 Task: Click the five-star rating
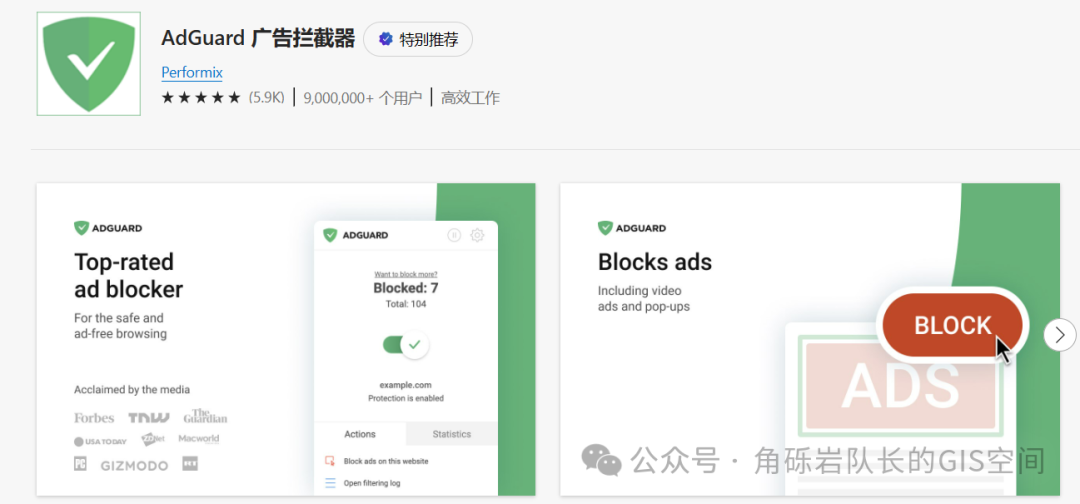click(x=200, y=98)
